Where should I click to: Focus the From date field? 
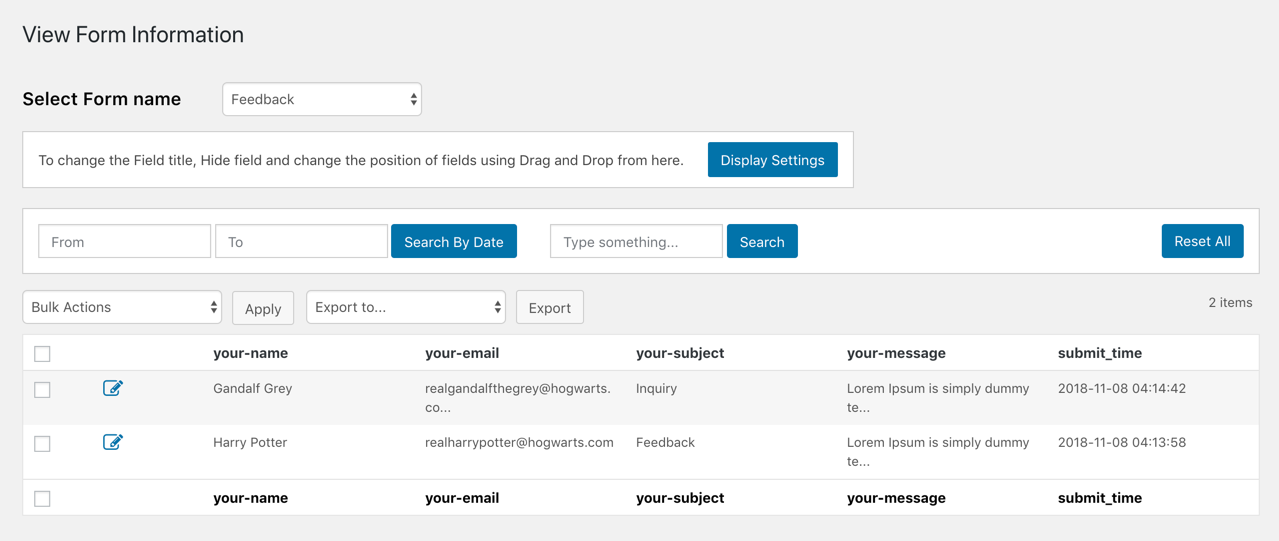pyautogui.click(x=124, y=242)
